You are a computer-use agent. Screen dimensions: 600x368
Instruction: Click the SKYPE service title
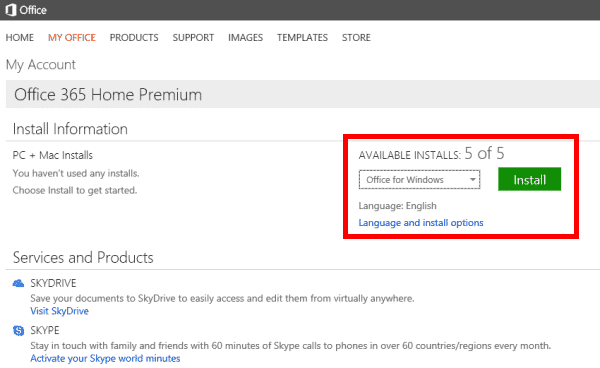click(x=45, y=330)
